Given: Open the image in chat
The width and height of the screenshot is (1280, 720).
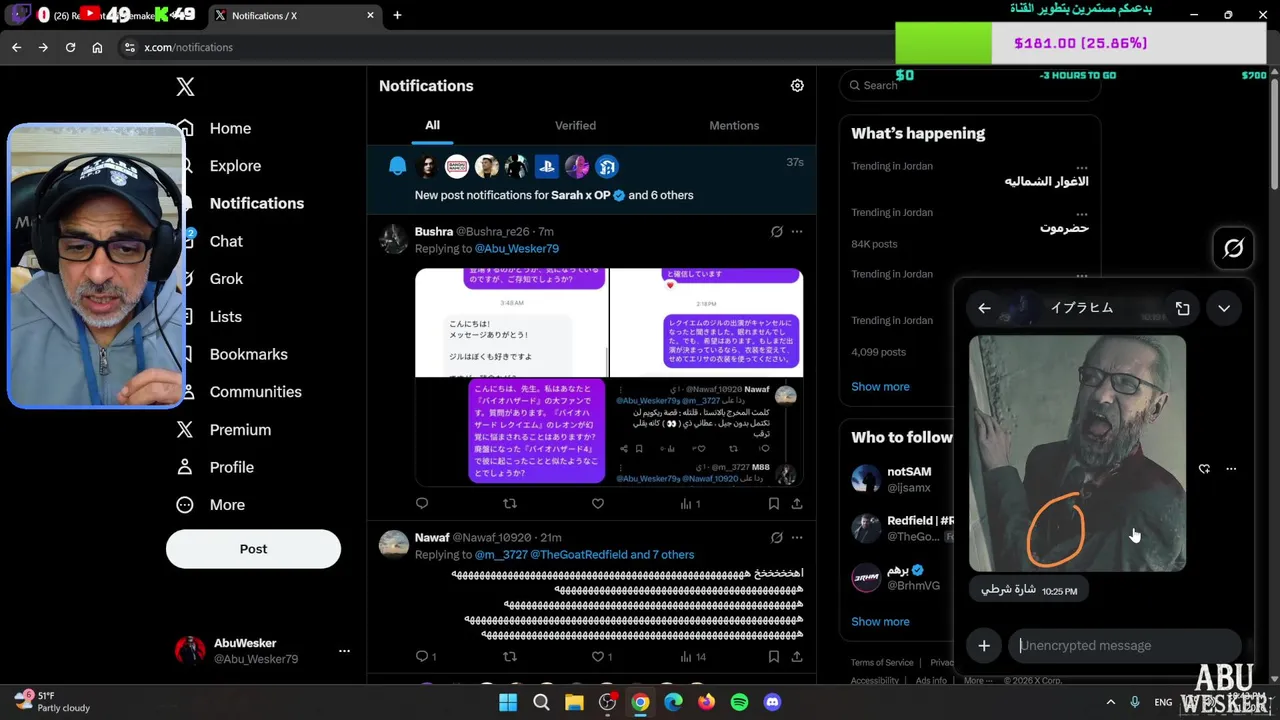Looking at the screenshot, I should pyautogui.click(x=1077, y=453).
